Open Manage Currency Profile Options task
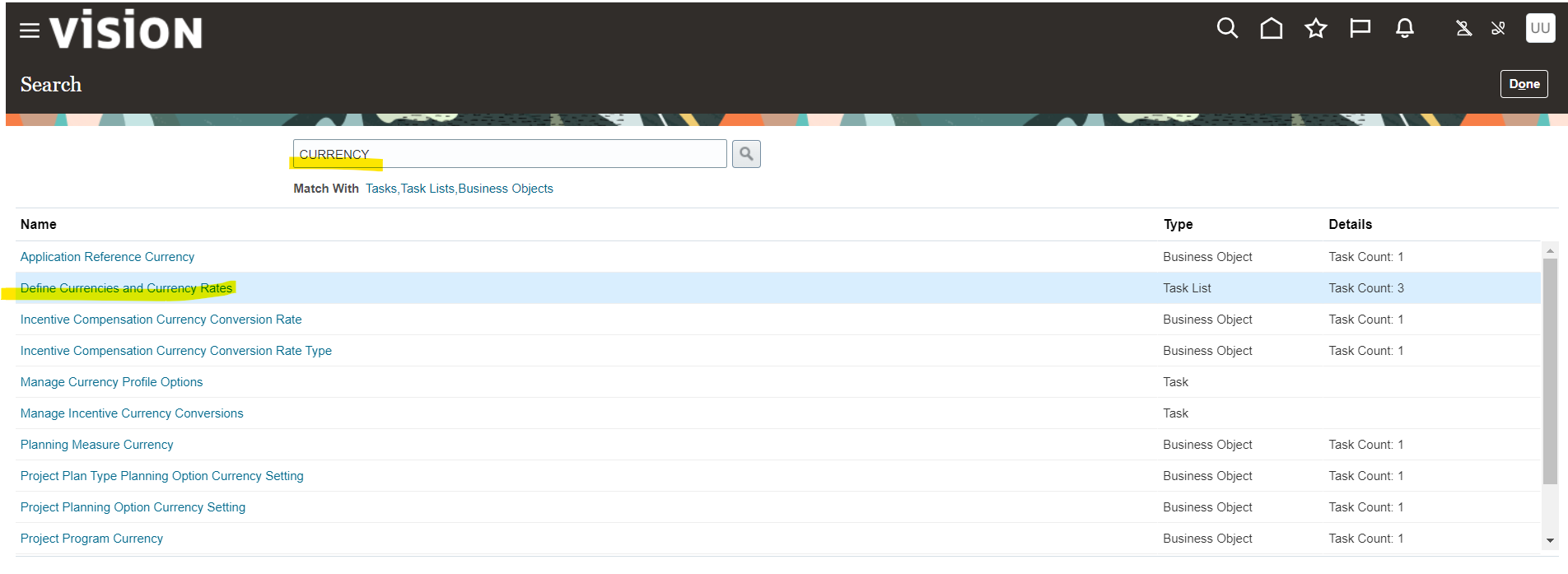Viewport: 1568px width, 574px height. click(111, 382)
